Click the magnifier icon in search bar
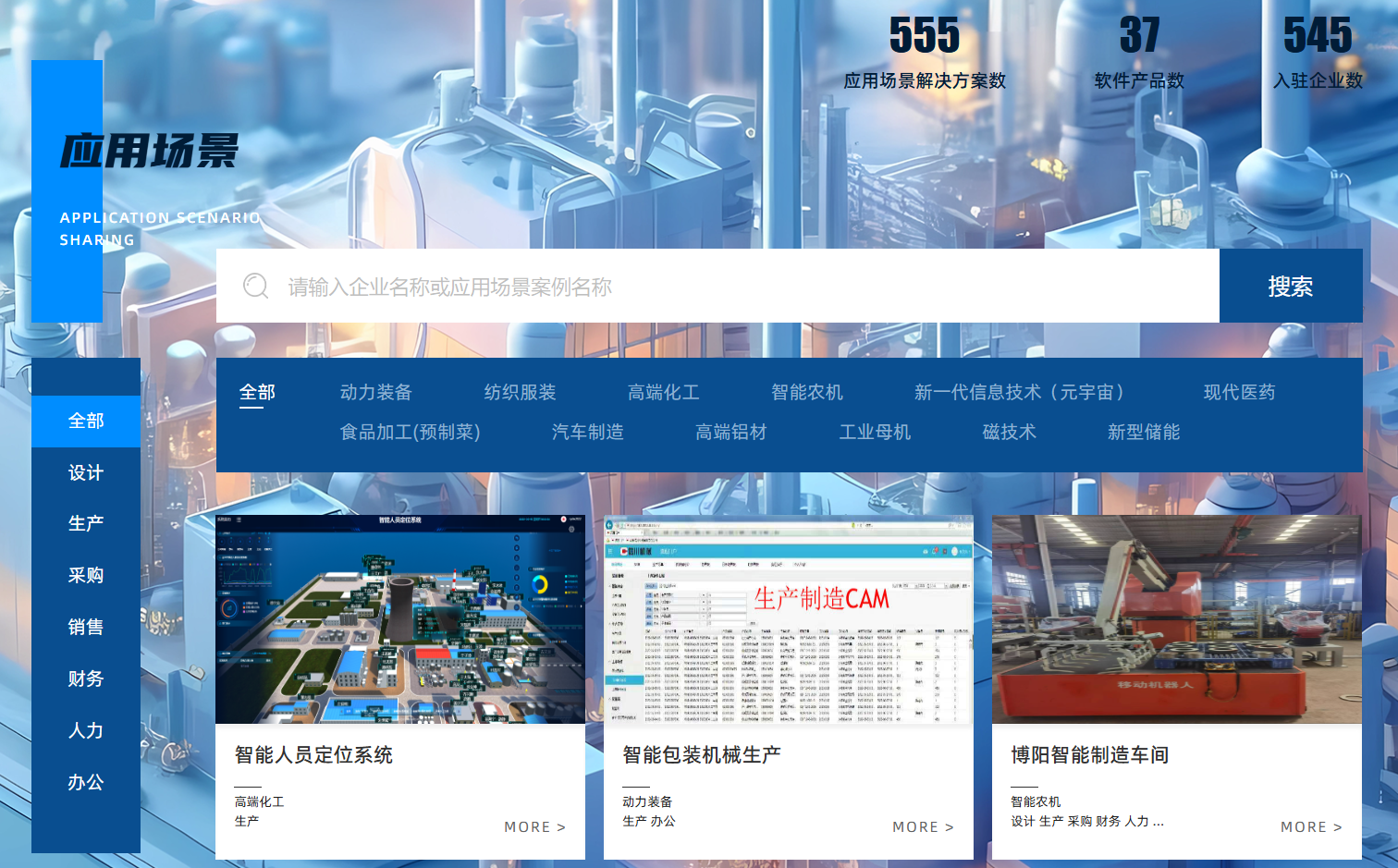1398x868 pixels. coord(256,287)
